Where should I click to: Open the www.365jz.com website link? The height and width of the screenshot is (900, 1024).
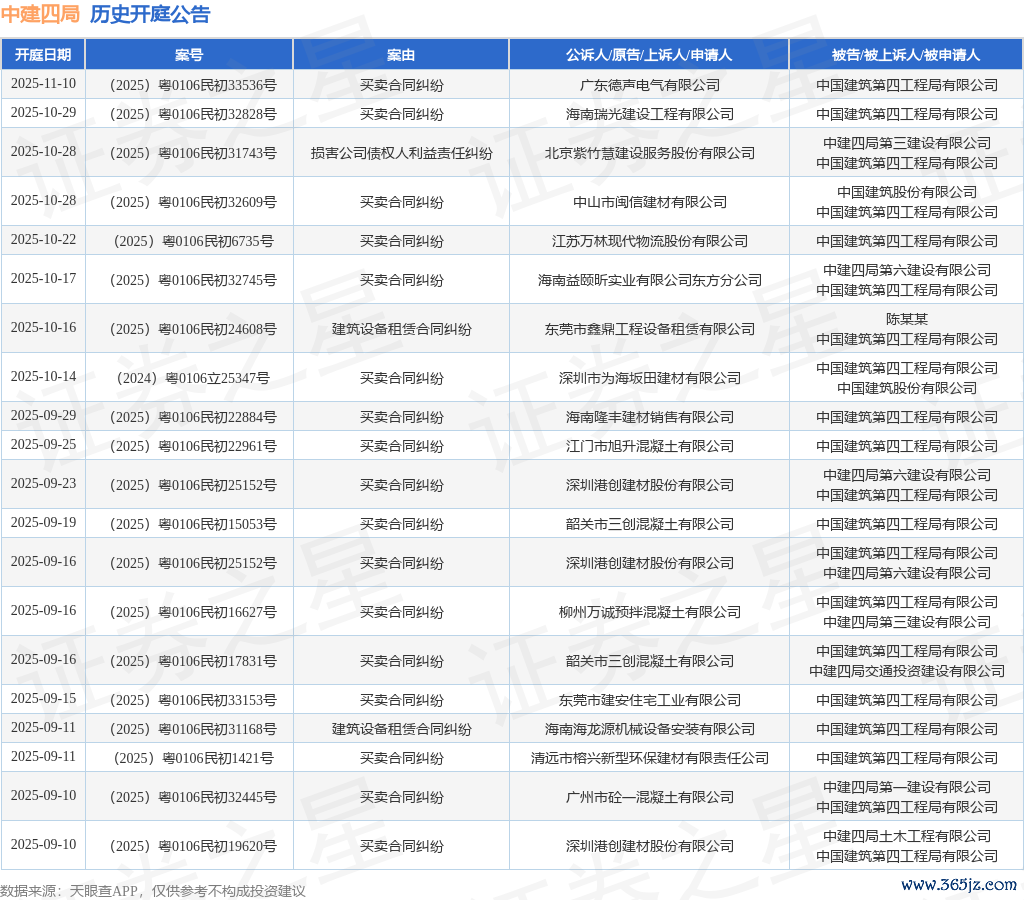[958, 885]
